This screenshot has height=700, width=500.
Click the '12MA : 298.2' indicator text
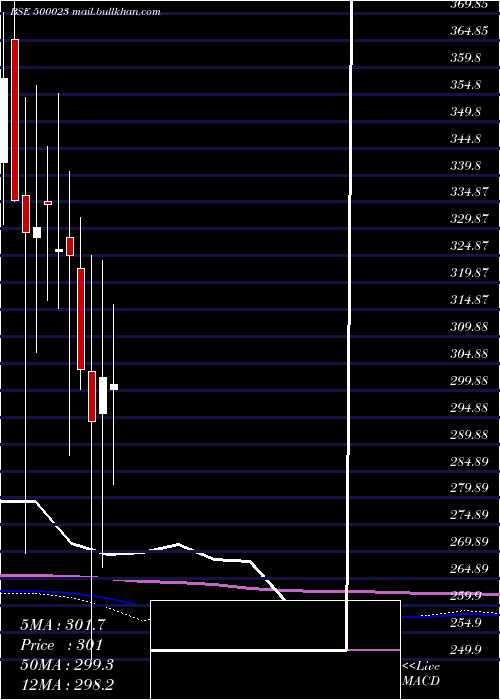(x=67, y=685)
